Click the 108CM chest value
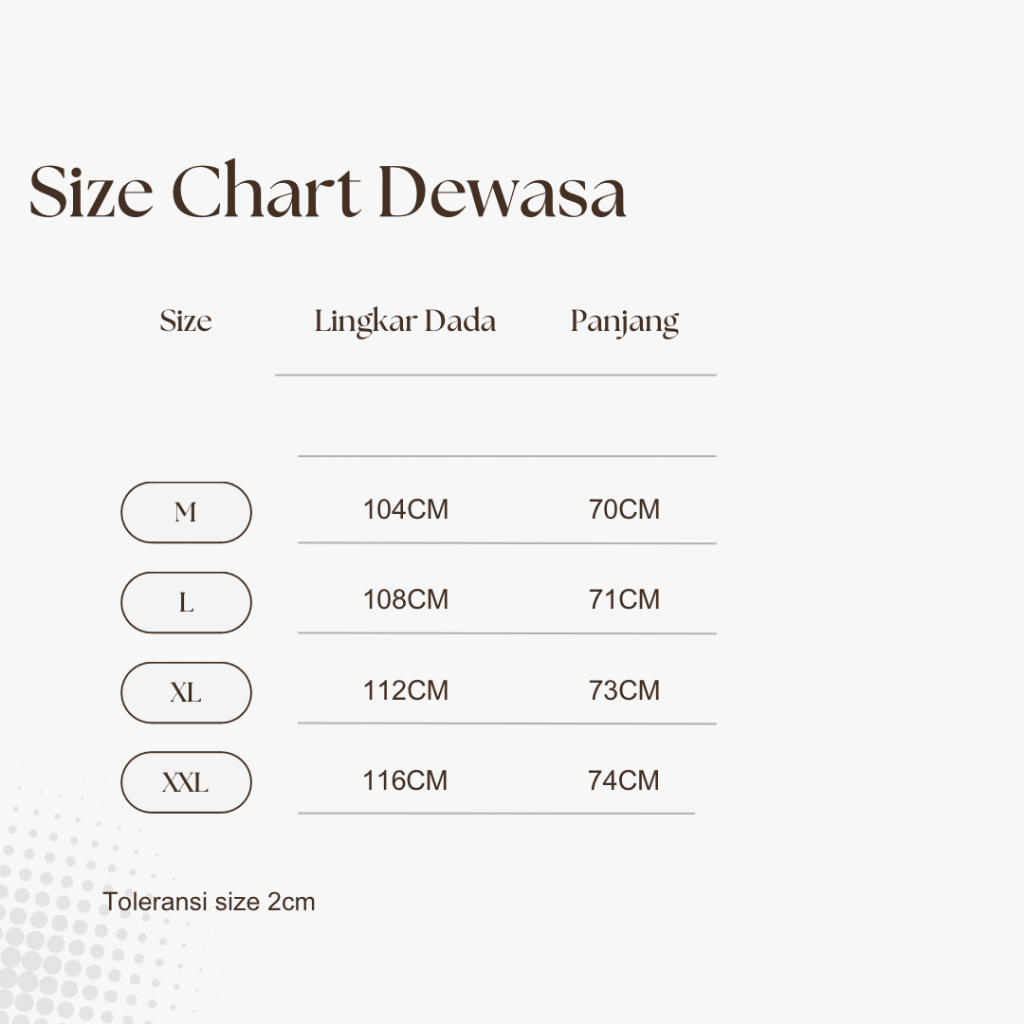The height and width of the screenshot is (1024, 1024). (x=405, y=600)
